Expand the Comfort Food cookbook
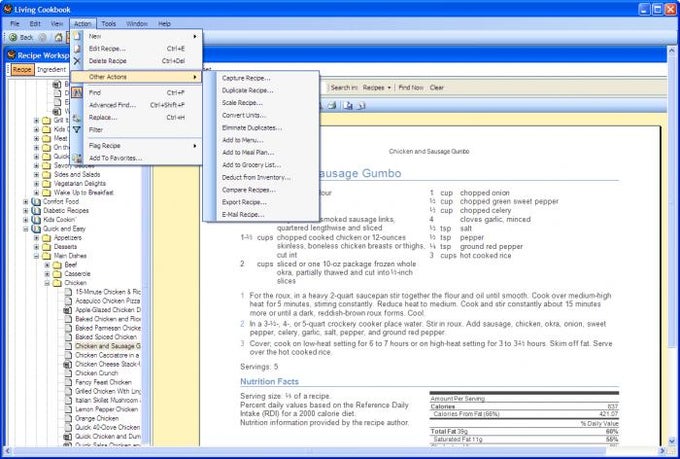Screen dimensions: 680x459 (x=26, y=202)
